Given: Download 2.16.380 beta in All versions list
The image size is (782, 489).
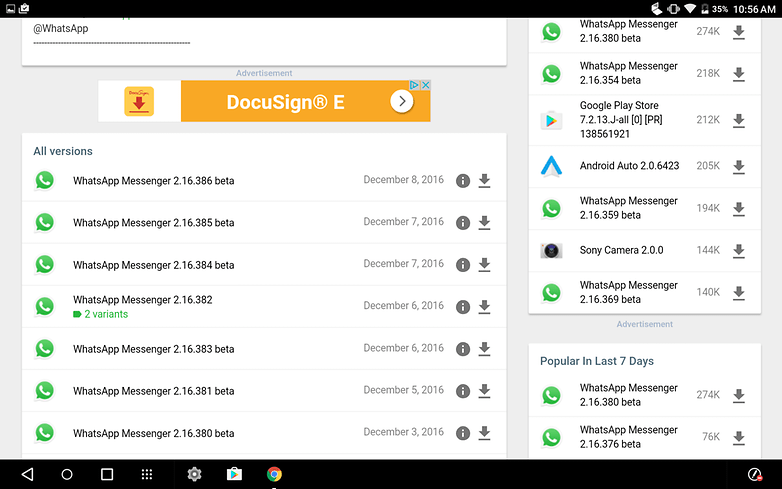Looking at the screenshot, I should [484, 433].
